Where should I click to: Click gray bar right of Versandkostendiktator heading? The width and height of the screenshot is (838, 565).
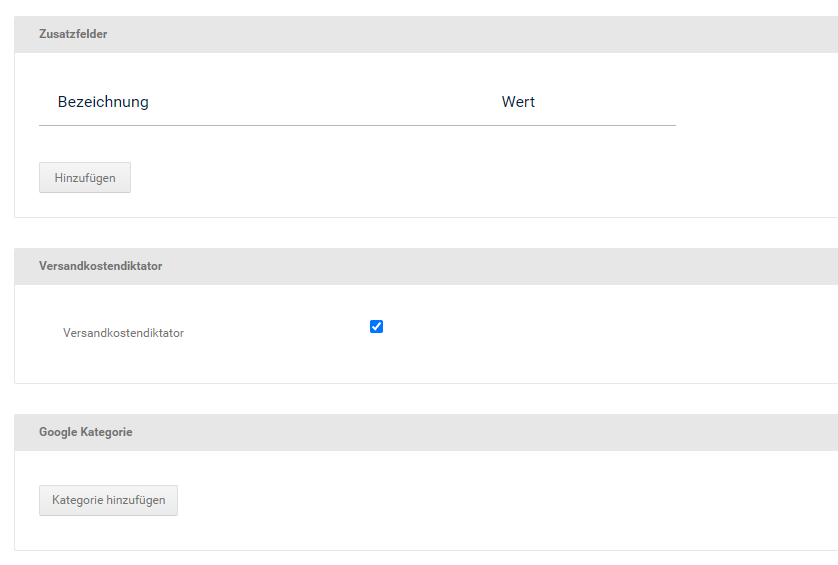coord(500,267)
